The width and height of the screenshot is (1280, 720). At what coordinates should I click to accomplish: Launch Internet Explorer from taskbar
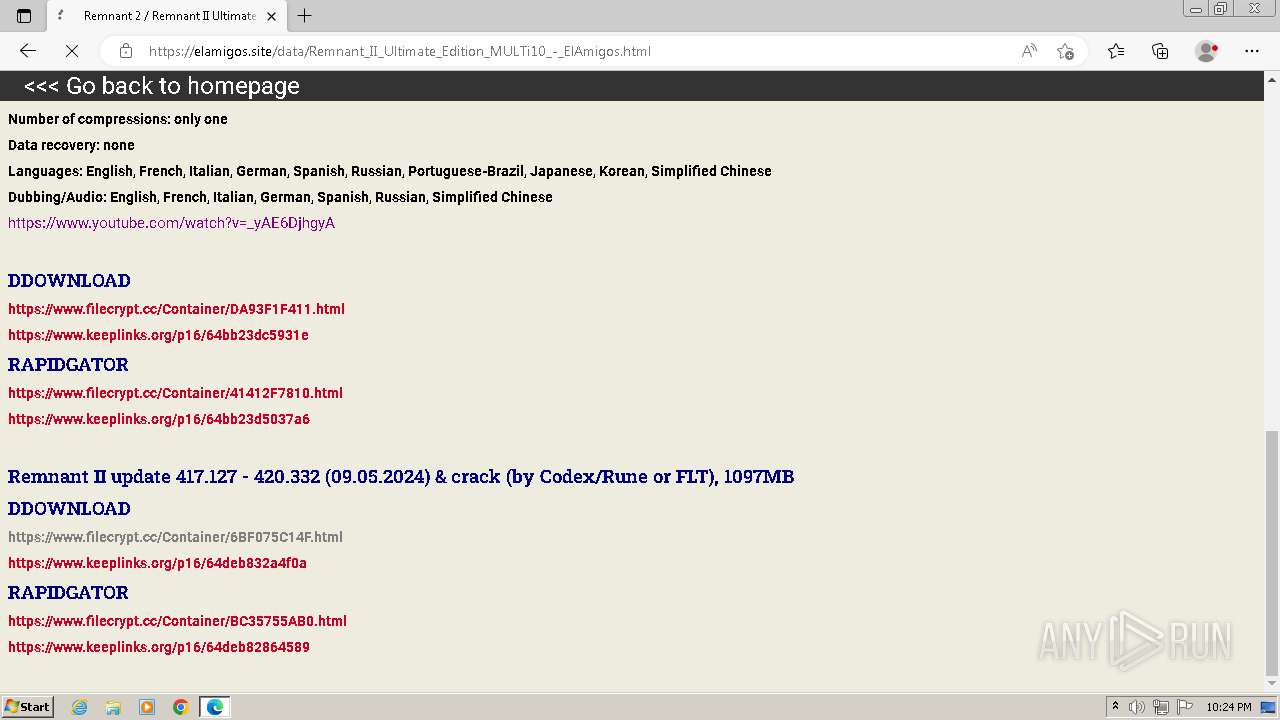tap(80, 707)
